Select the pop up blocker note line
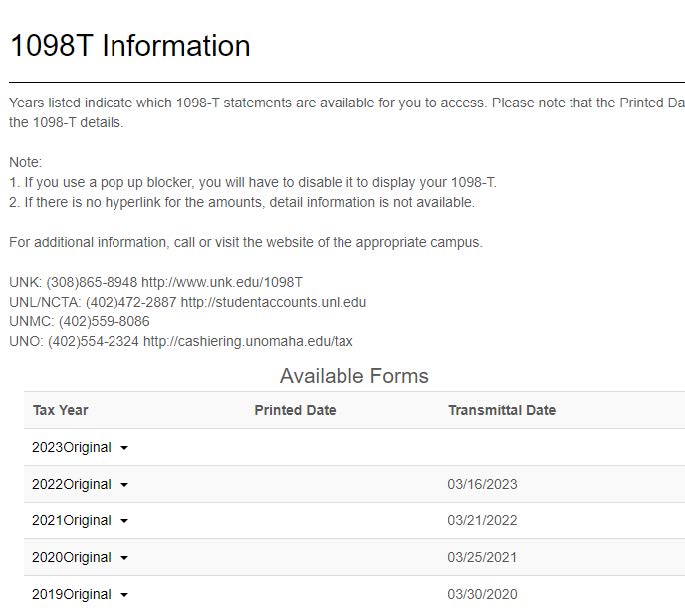The height and width of the screenshot is (613, 685). [x=253, y=182]
